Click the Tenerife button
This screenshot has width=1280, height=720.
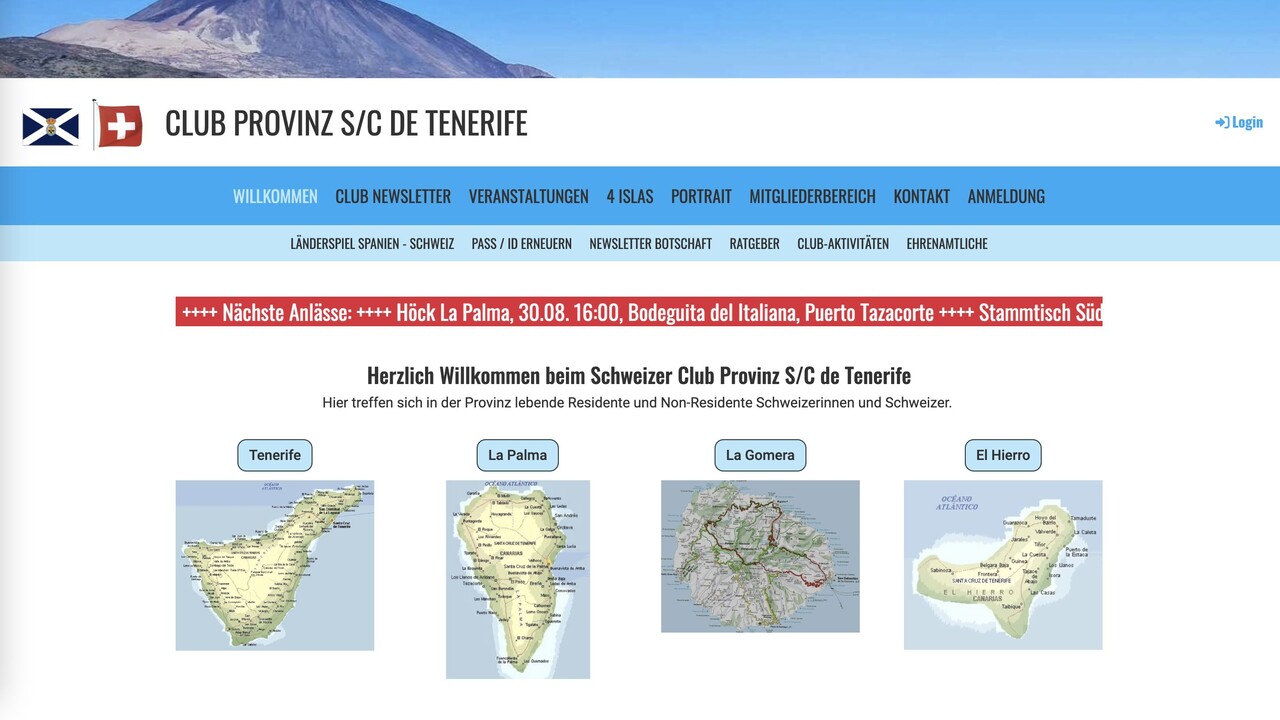click(275, 455)
